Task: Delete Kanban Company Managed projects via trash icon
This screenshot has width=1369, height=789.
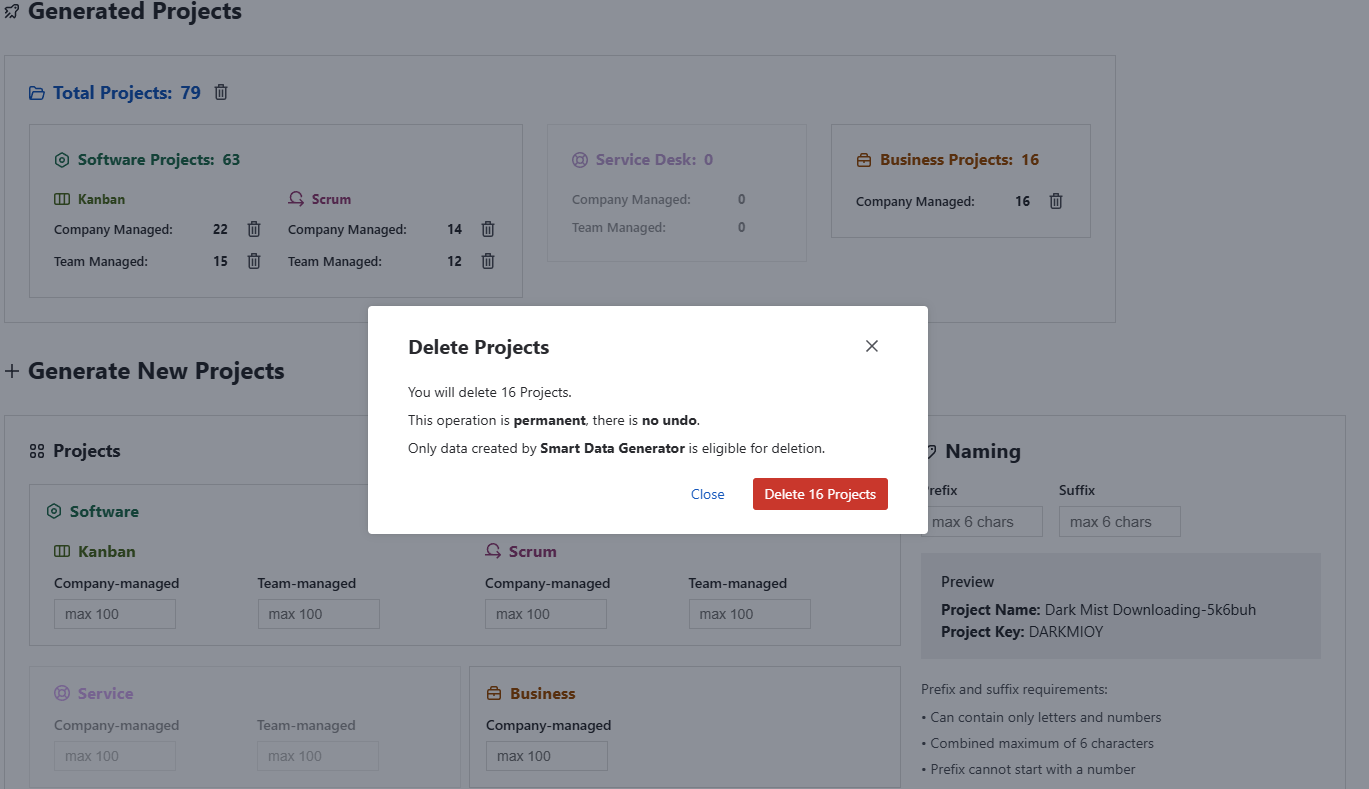Action: pos(254,229)
